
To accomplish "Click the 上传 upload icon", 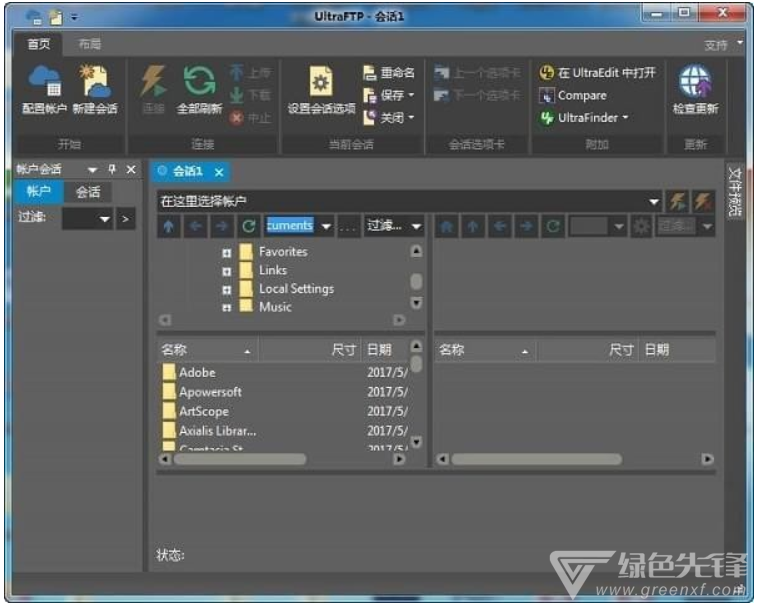I will [x=250, y=73].
